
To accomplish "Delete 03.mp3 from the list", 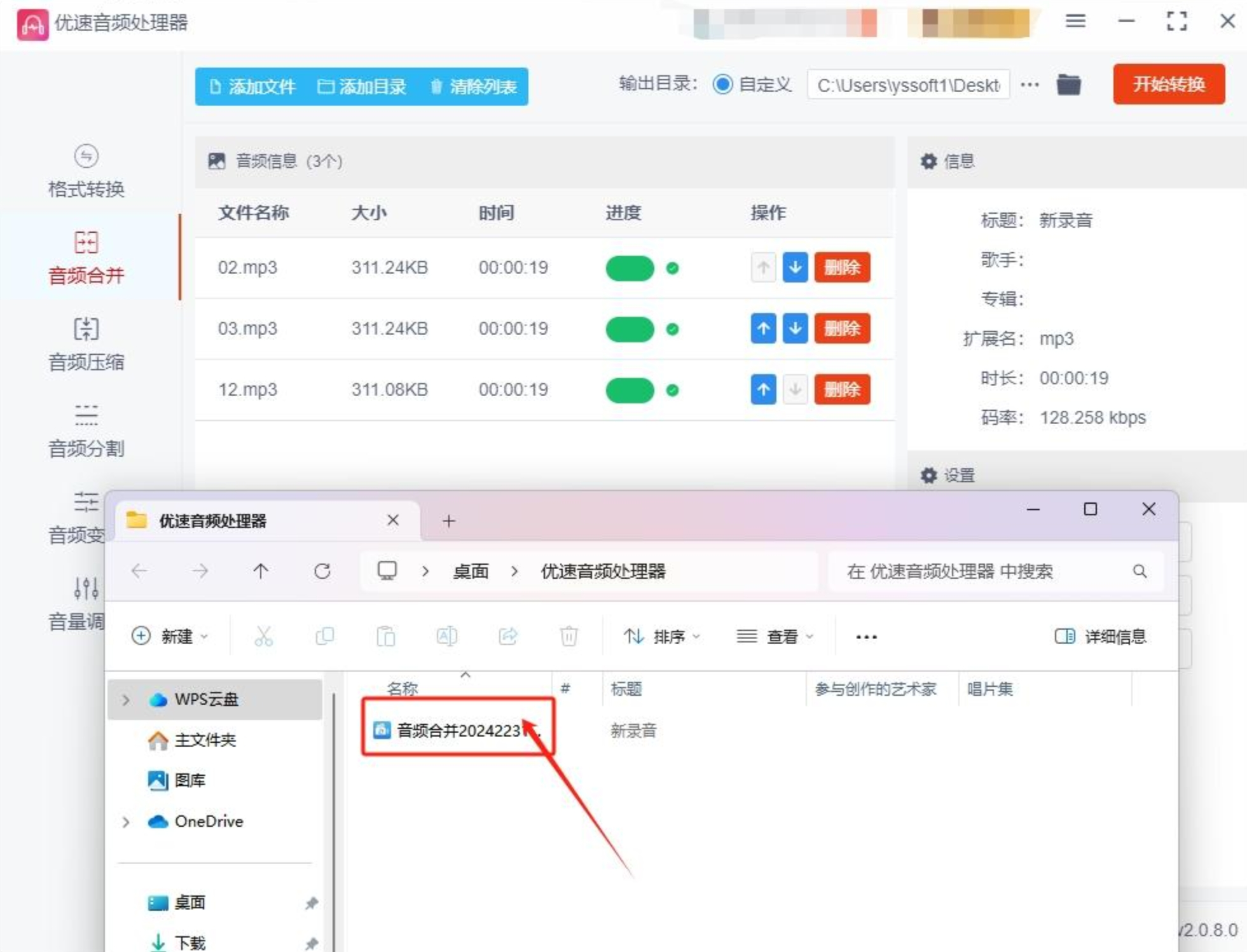I will (x=842, y=329).
